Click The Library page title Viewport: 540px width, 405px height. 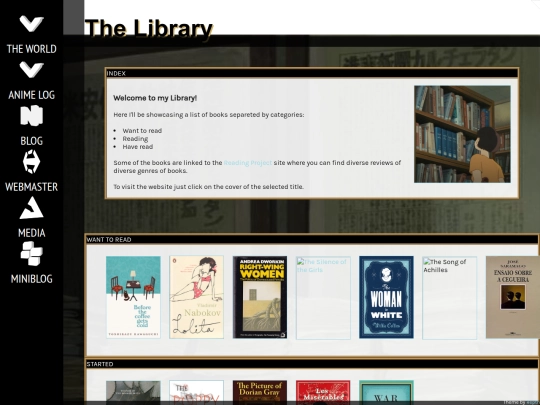point(148,28)
